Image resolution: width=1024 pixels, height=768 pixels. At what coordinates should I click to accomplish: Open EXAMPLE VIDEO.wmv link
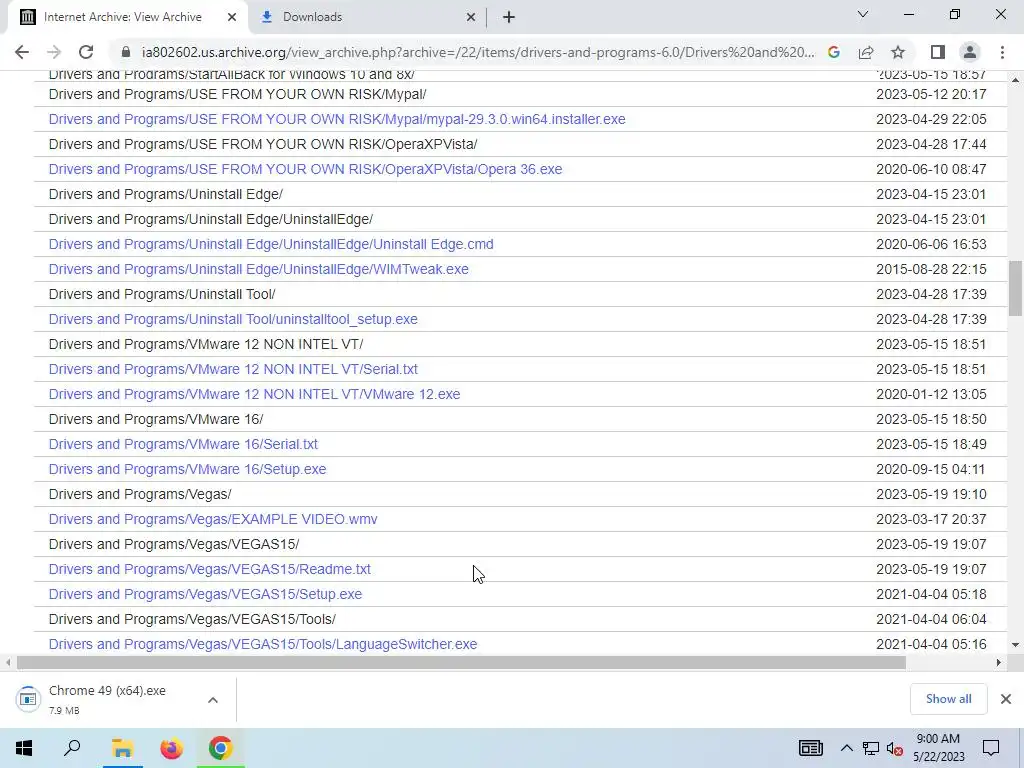point(213,519)
